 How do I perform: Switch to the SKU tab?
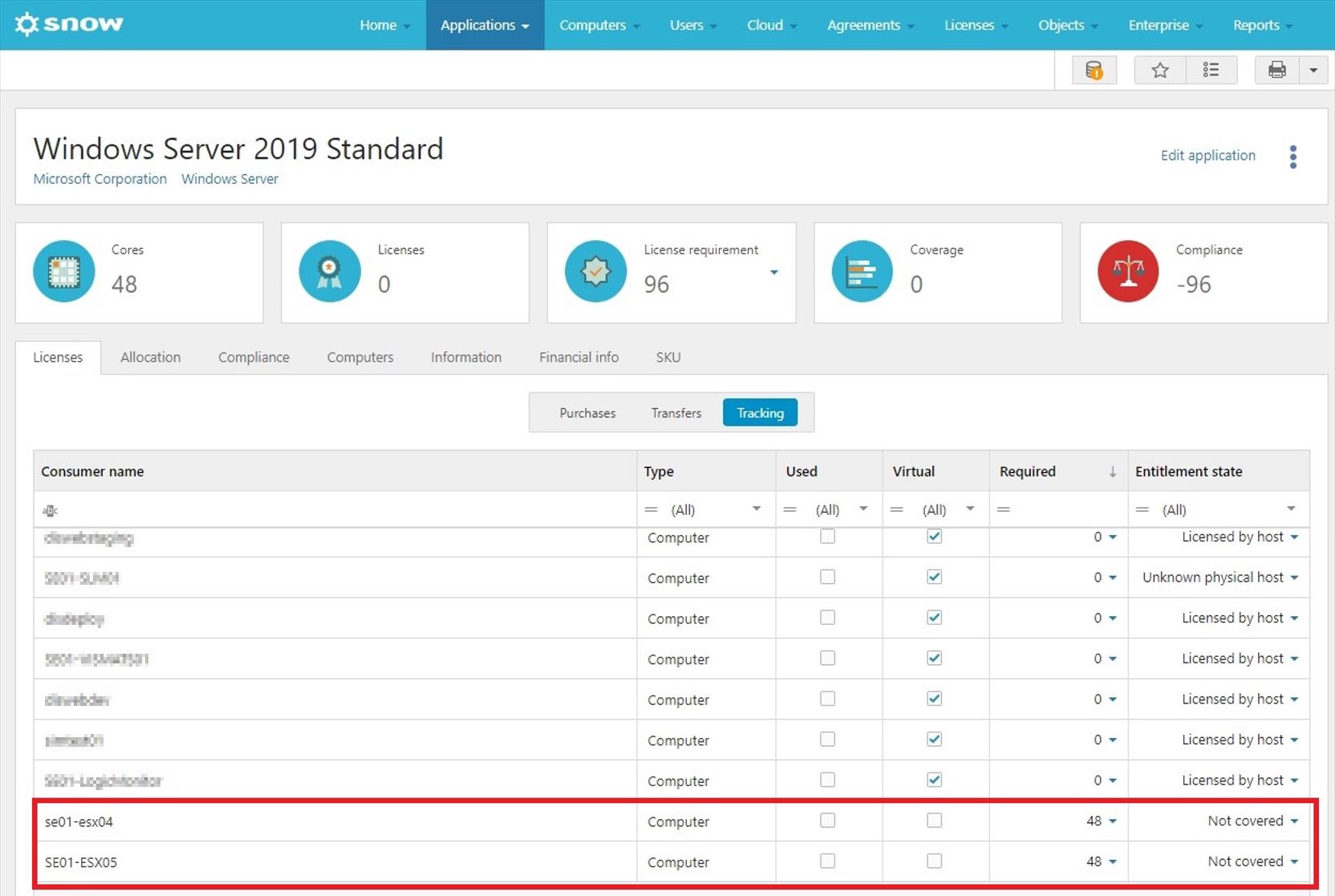[668, 357]
